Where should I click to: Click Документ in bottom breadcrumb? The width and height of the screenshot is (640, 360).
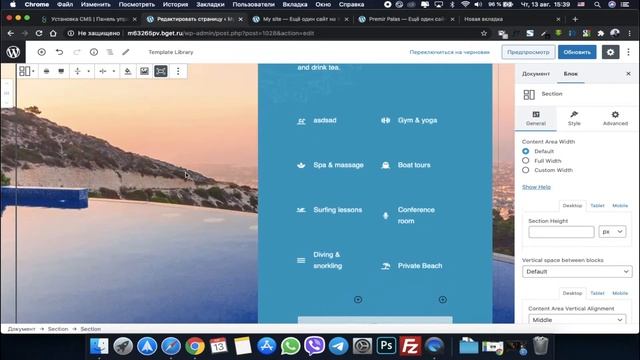[x=21, y=329]
